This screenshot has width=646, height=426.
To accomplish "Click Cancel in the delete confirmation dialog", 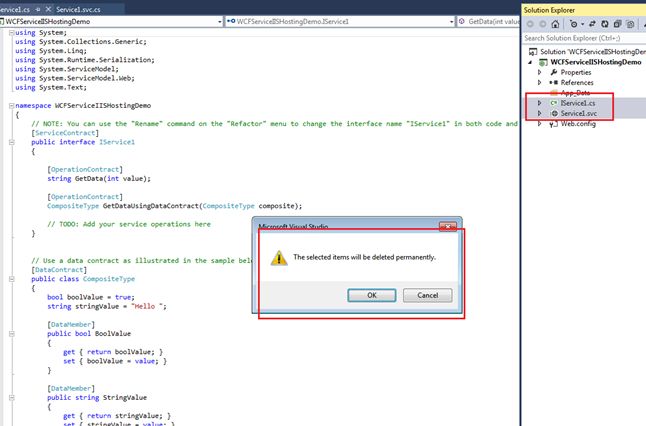I will coord(427,295).
